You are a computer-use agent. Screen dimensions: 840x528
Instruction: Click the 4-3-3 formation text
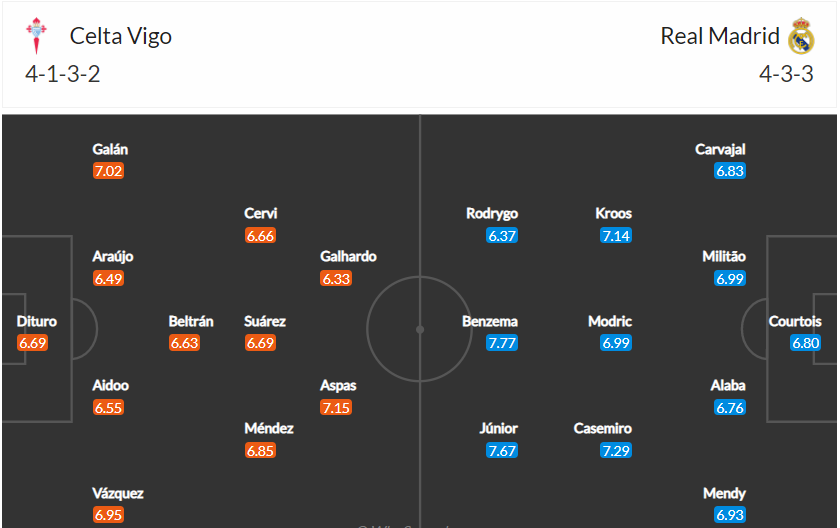pos(786,74)
